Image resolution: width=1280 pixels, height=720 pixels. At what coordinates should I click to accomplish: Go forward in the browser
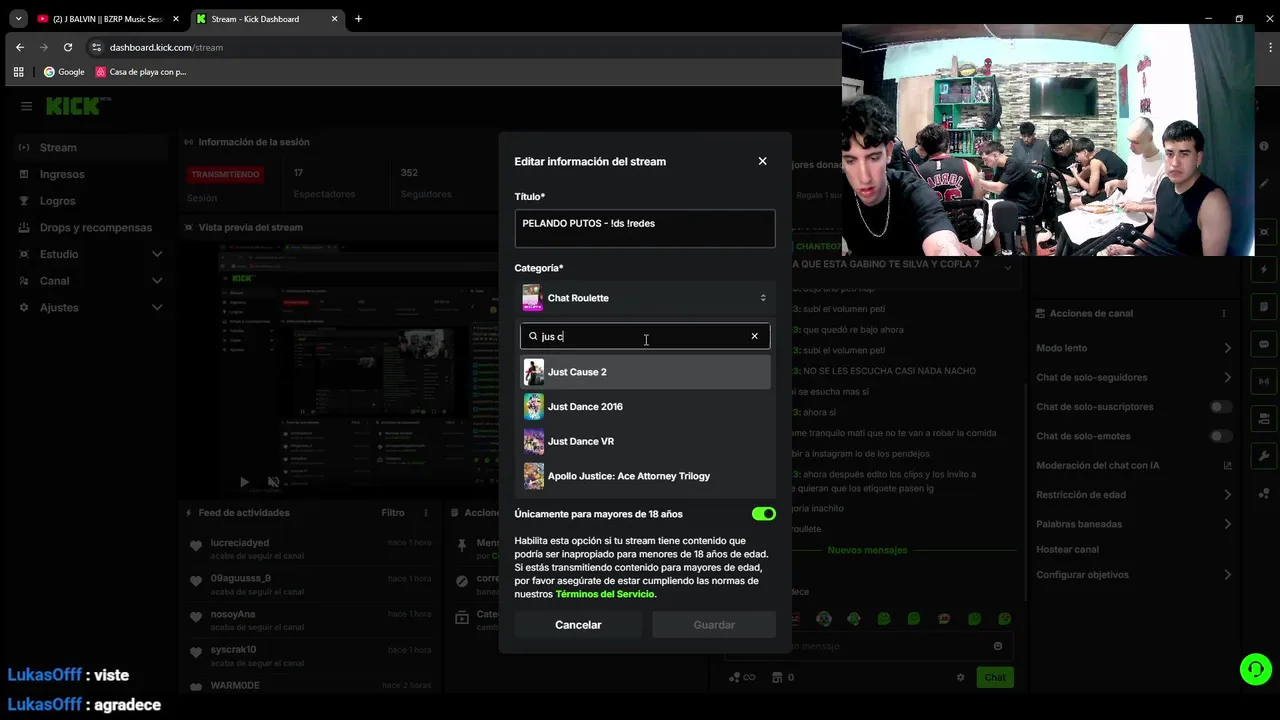pyautogui.click(x=44, y=47)
